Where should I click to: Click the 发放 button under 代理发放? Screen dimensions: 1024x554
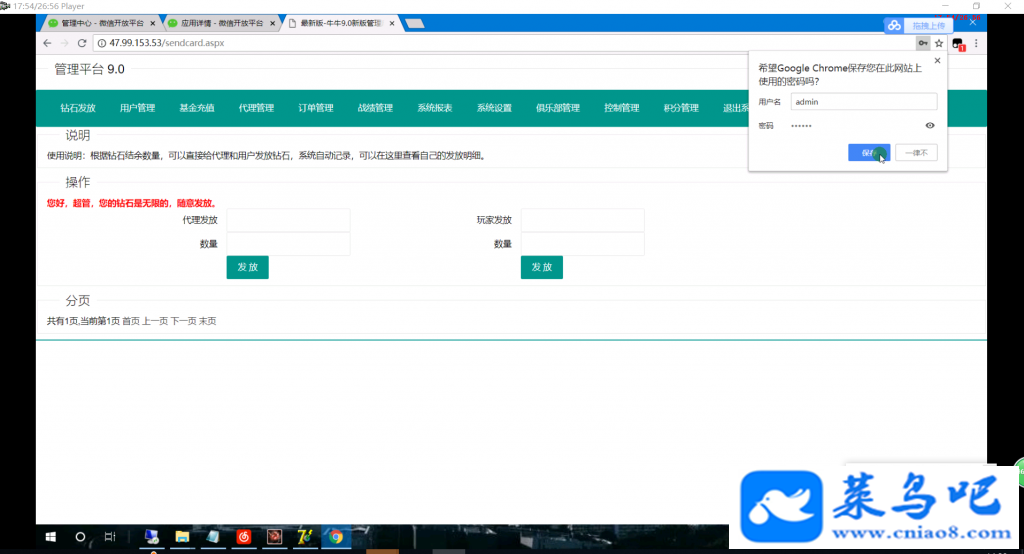pyautogui.click(x=248, y=267)
